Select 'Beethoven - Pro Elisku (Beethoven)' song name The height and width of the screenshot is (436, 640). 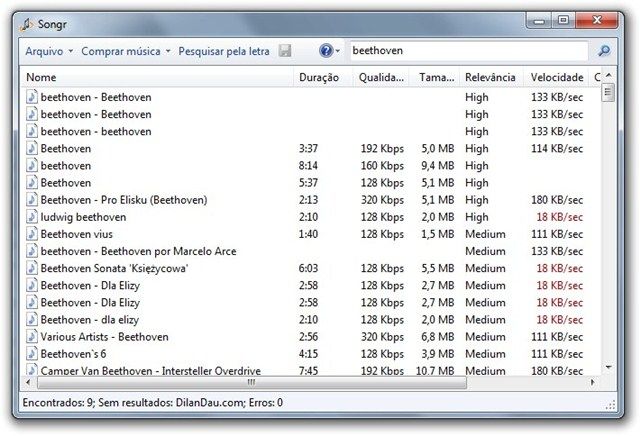point(124,200)
